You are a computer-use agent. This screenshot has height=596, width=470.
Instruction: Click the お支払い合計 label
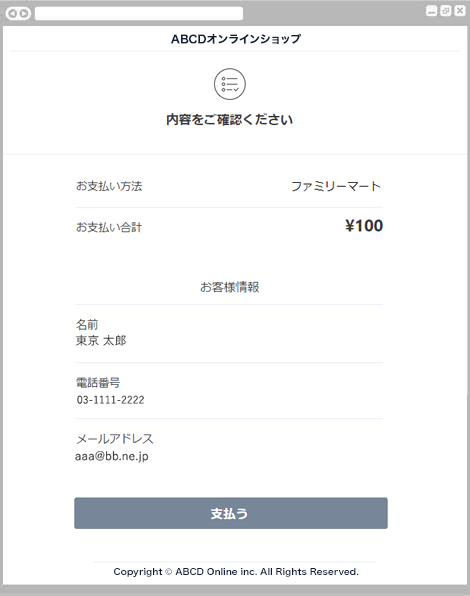click(109, 227)
